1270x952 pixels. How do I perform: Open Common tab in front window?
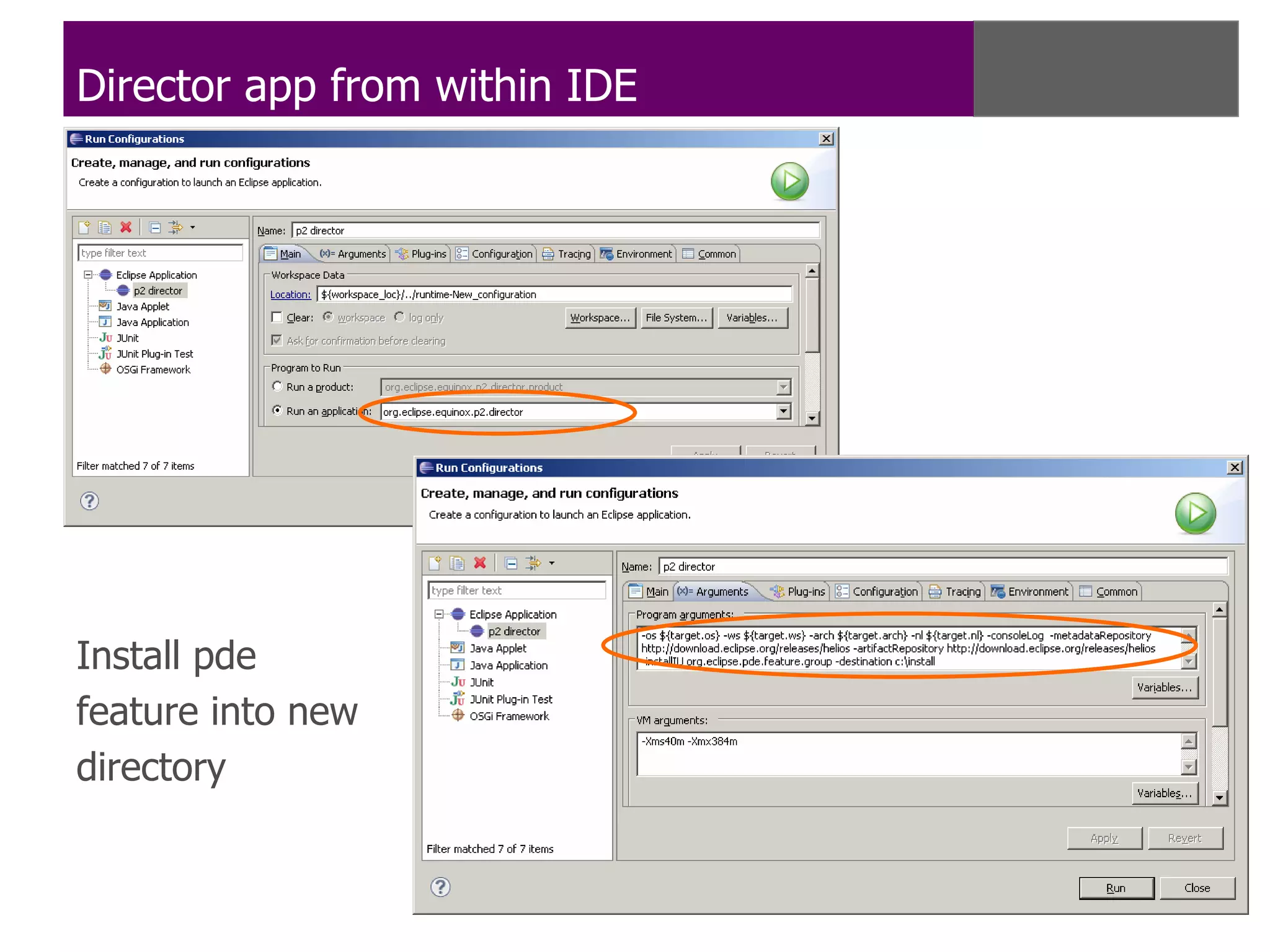coord(1109,591)
